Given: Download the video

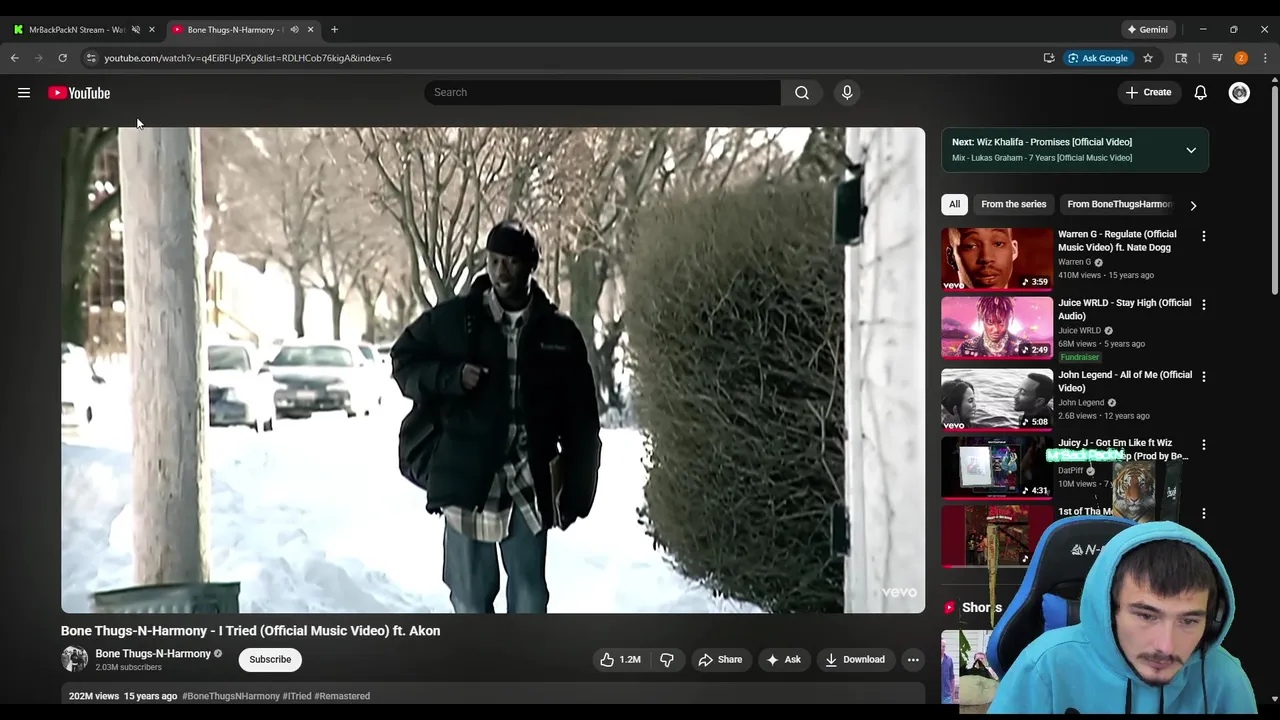Looking at the screenshot, I should click(x=855, y=660).
